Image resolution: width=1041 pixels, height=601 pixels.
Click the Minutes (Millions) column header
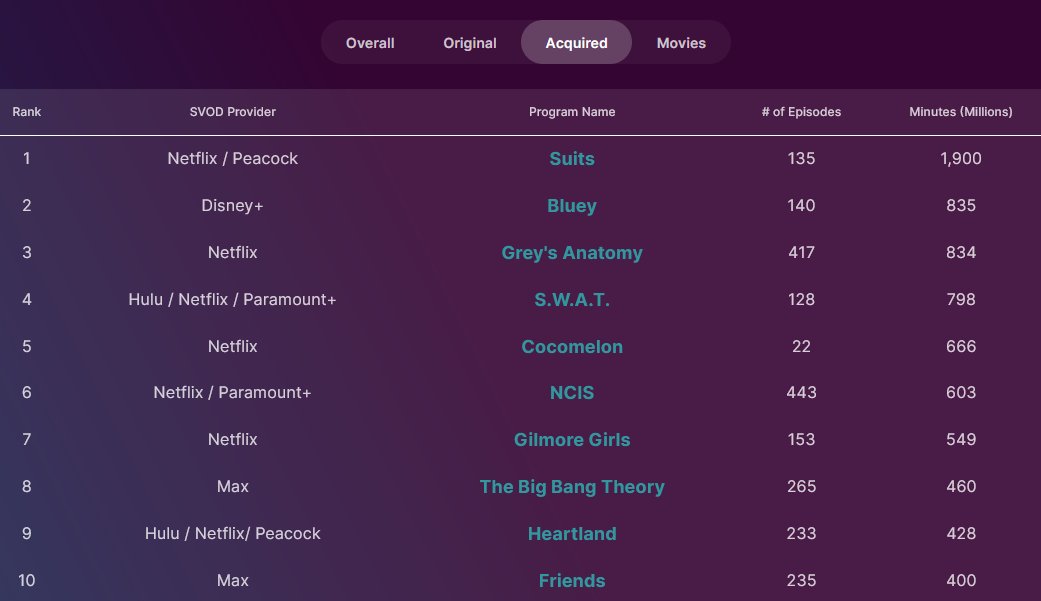coord(960,112)
